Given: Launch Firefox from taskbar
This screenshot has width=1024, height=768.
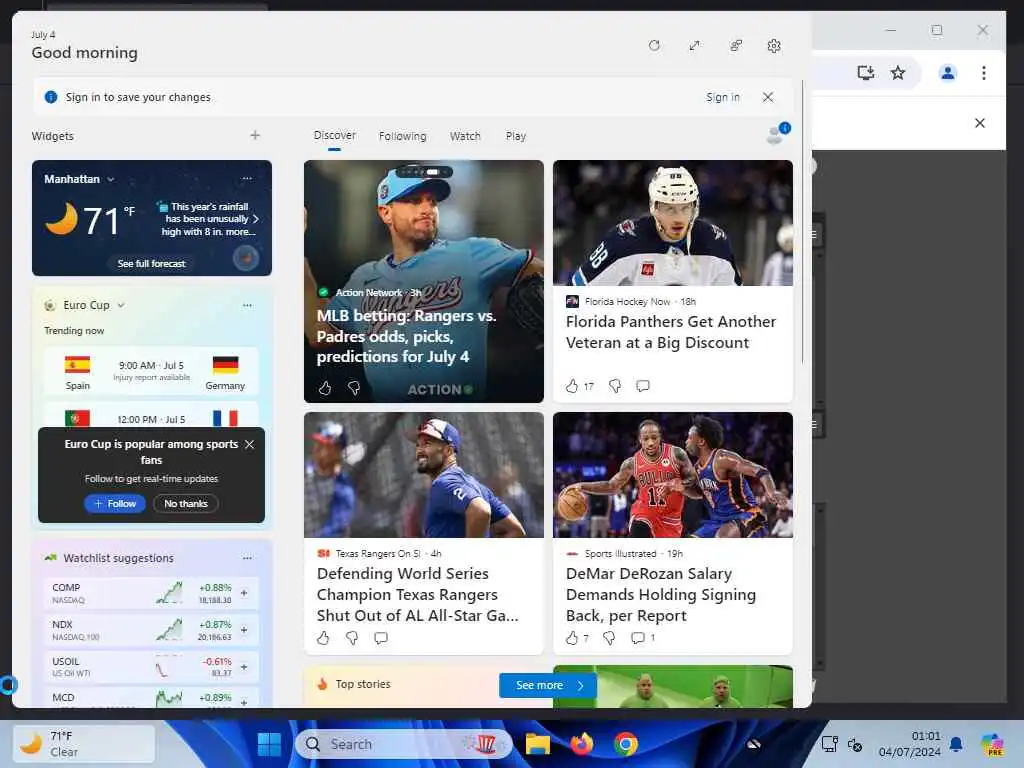Looking at the screenshot, I should click(x=581, y=744).
